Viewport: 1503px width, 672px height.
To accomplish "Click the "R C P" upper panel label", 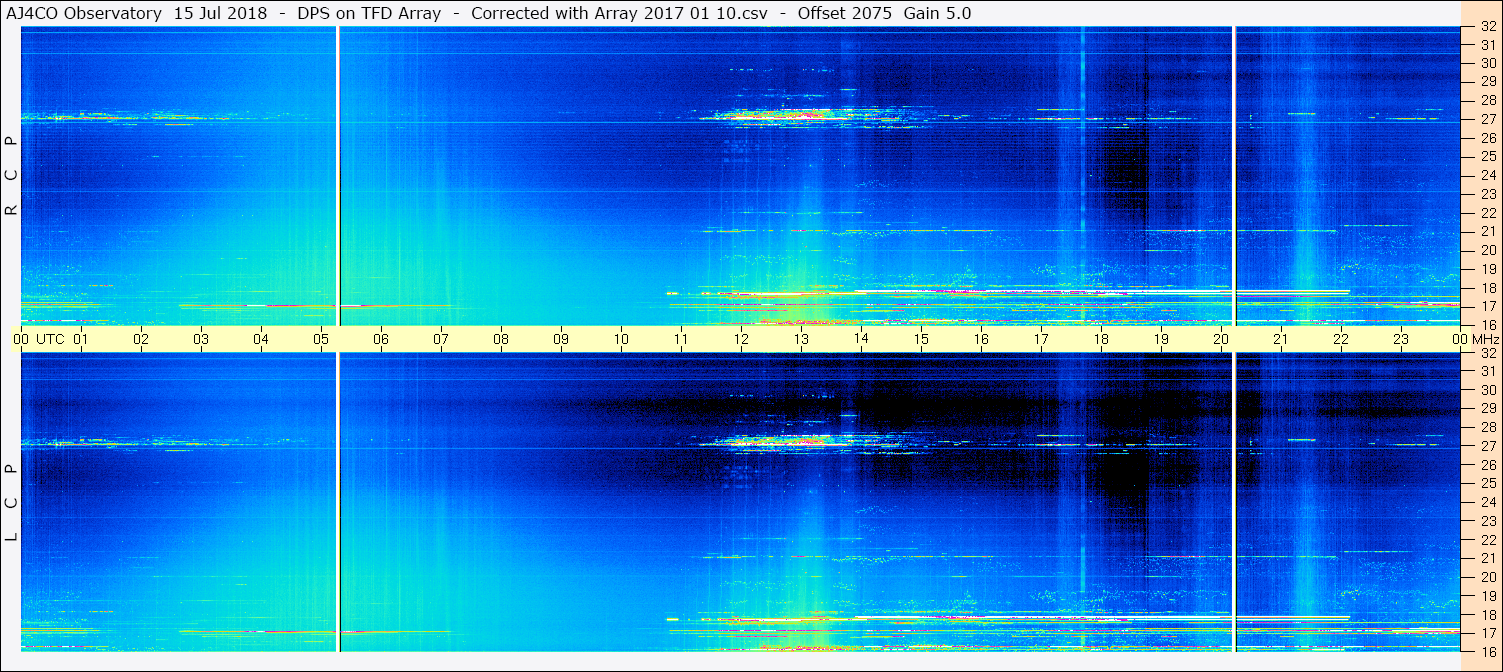I will tap(12, 176).
